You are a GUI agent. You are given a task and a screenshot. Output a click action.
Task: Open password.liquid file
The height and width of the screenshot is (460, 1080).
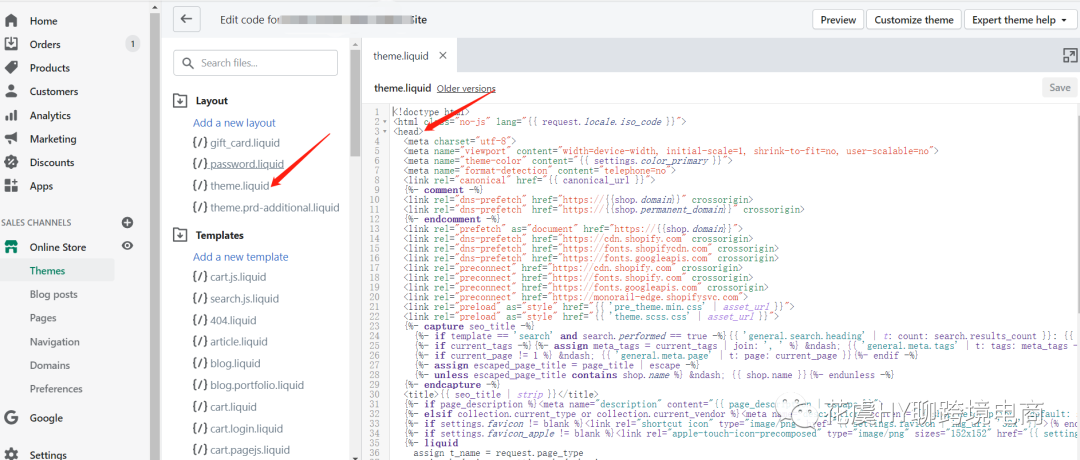(238, 164)
